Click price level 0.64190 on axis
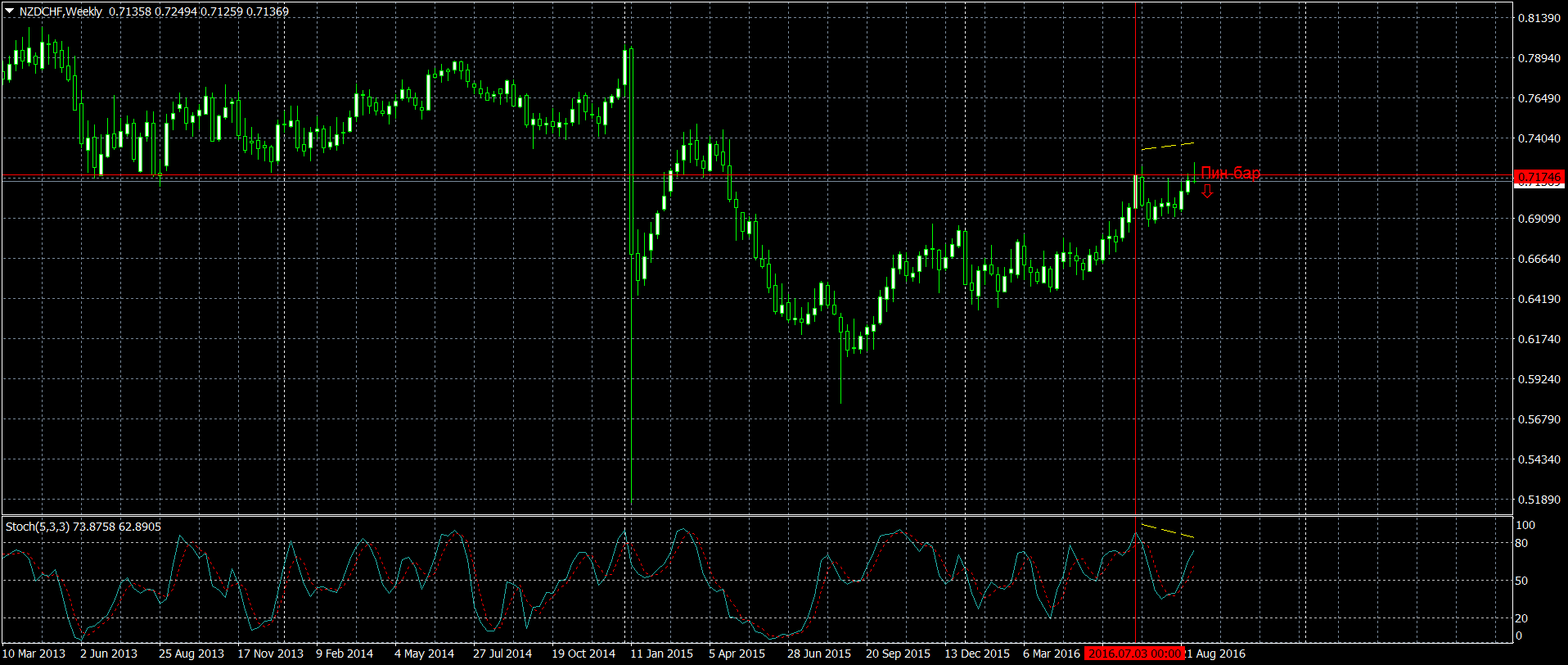The width and height of the screenshot is (1568, 665). point(1539,299)
